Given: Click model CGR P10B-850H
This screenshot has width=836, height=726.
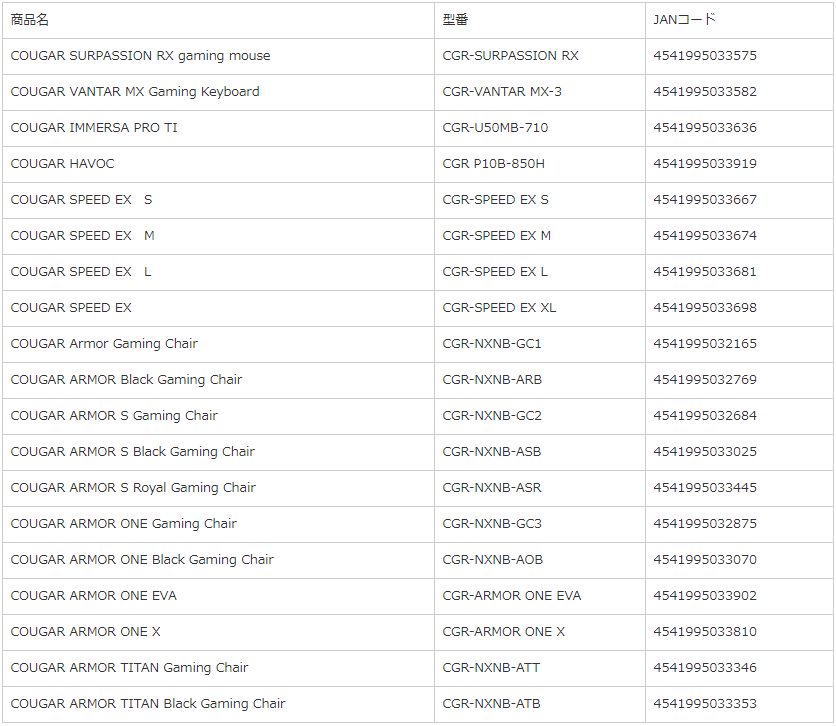Looking at the screenshot, I should pos(494,164).
